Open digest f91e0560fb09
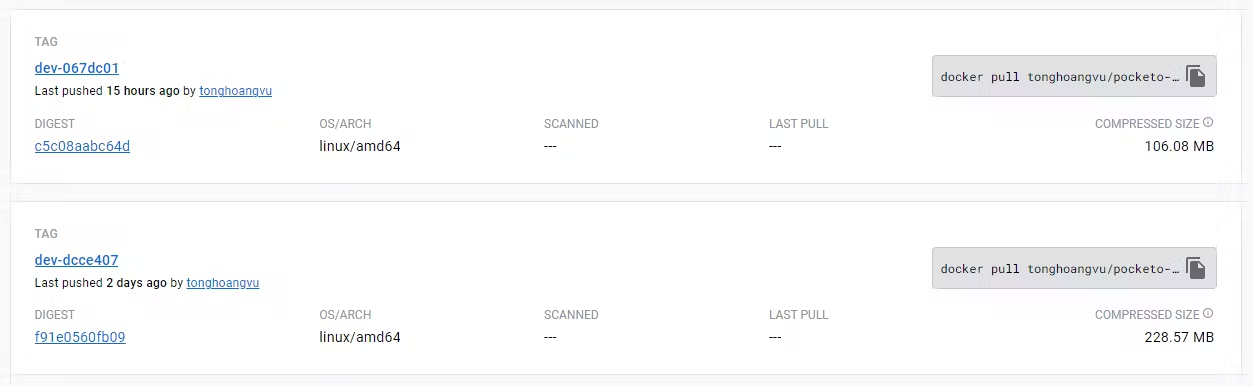 (80, 337)
